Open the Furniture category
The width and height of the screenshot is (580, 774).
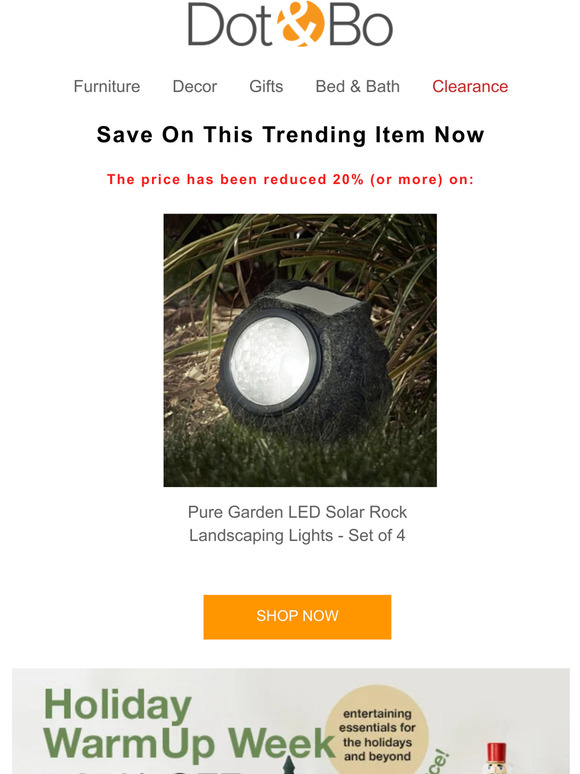tap(107, 86)
